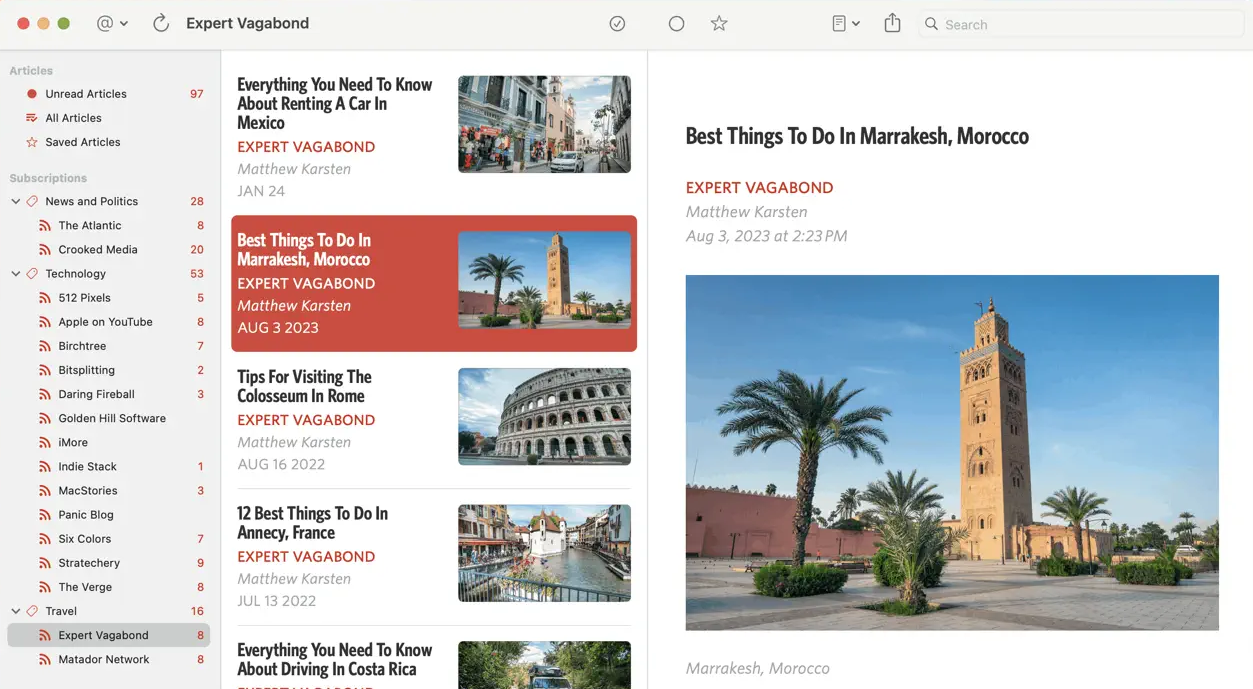Collapse the News and Politics folder
This screenshot has height=689, width=1253.
pyautogui.click(x=16, y=201)
